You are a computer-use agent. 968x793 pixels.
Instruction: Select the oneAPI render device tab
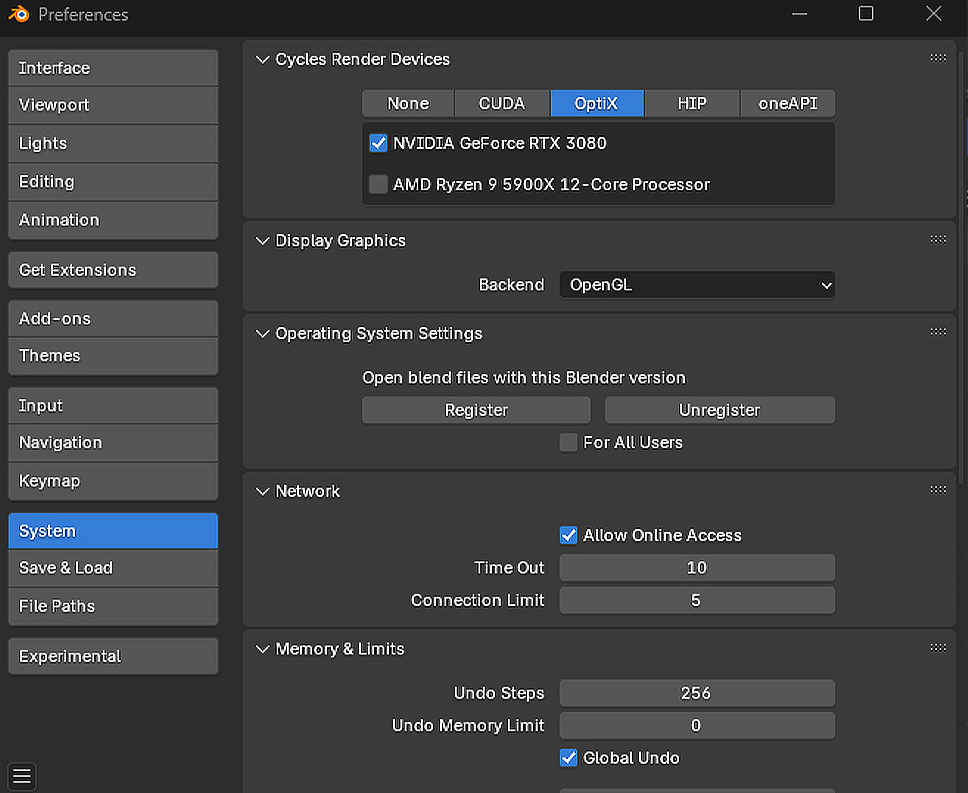pos(788,103)
